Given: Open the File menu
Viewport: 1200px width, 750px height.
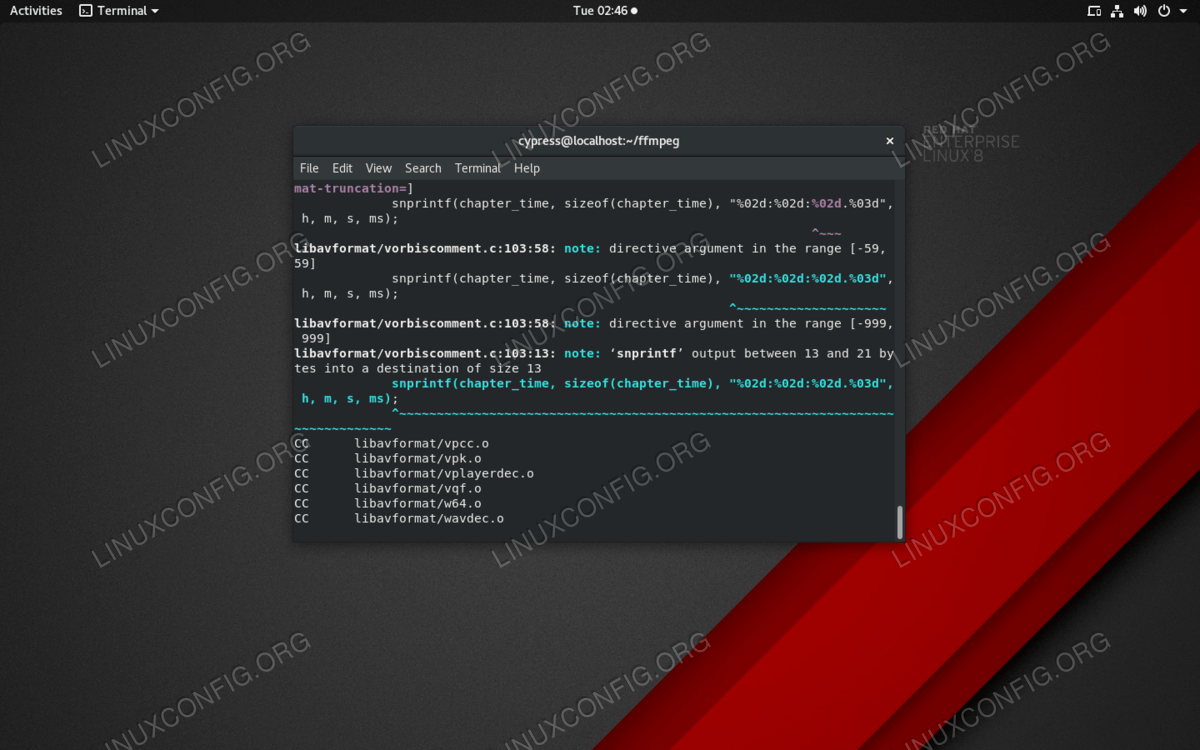Looking at the screenshot, I should coord(309,168).
